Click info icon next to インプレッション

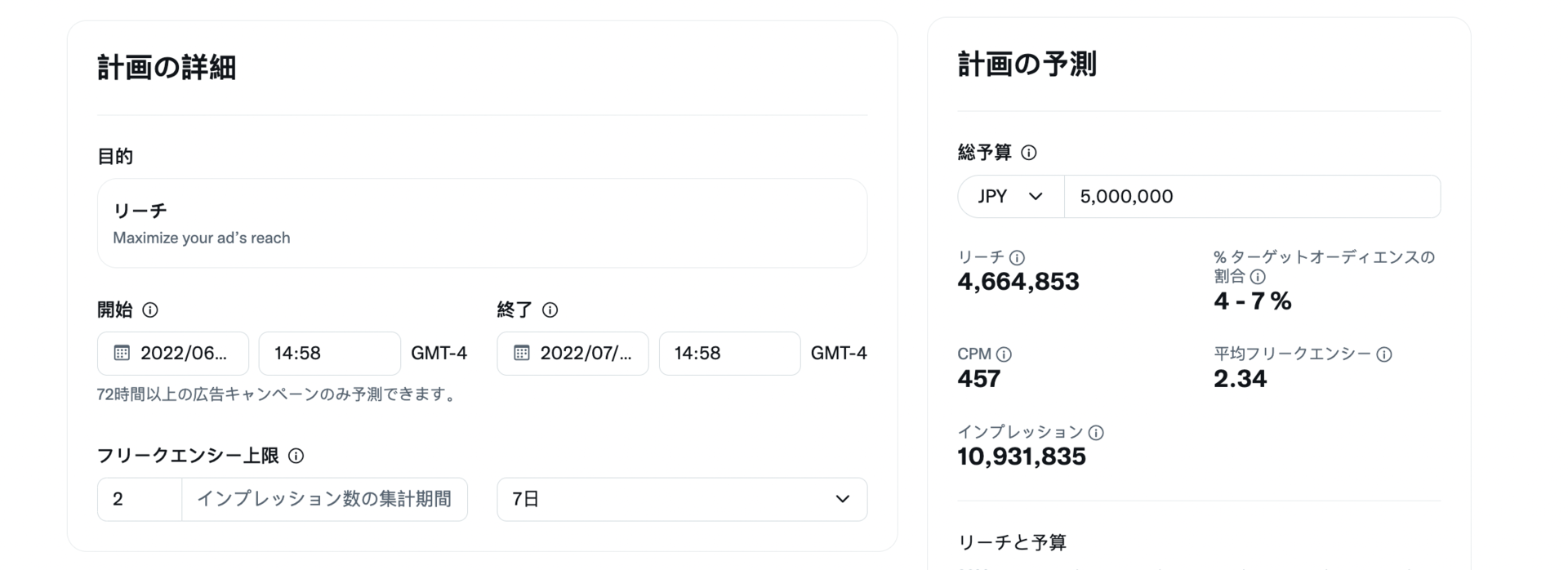point(1096,432)
